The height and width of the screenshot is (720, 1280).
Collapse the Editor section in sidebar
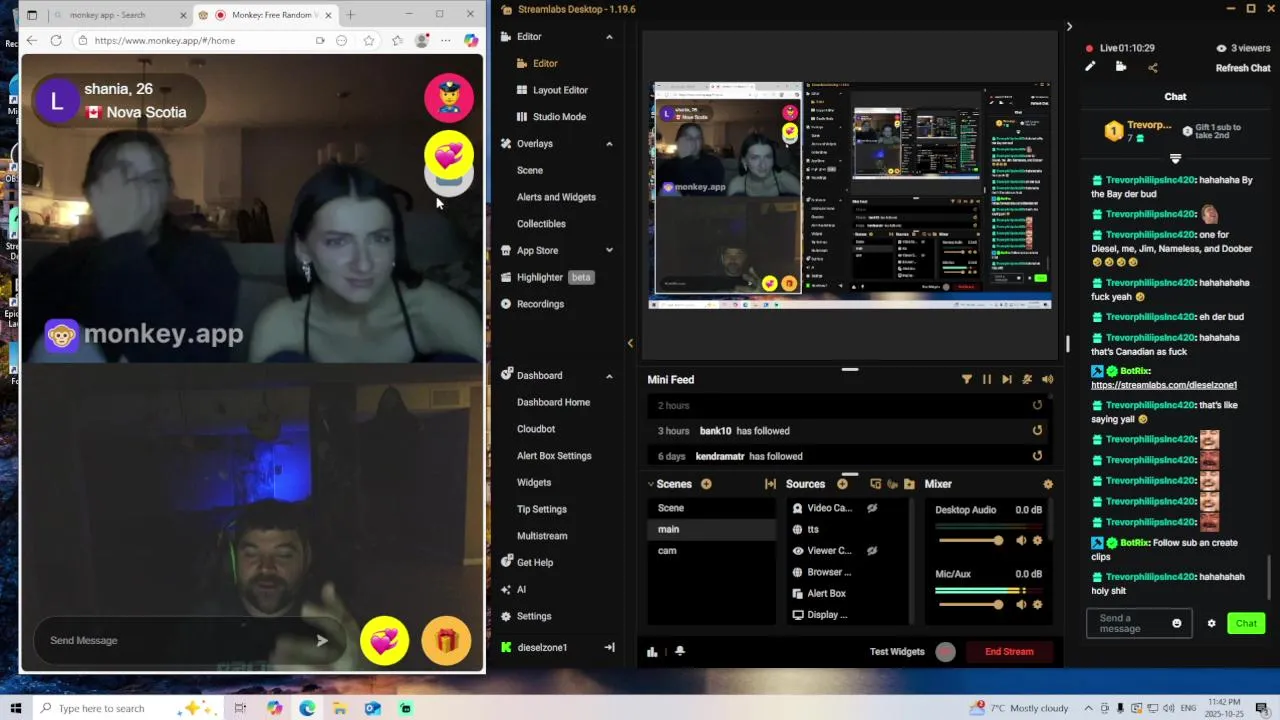(x=609, y=37)
